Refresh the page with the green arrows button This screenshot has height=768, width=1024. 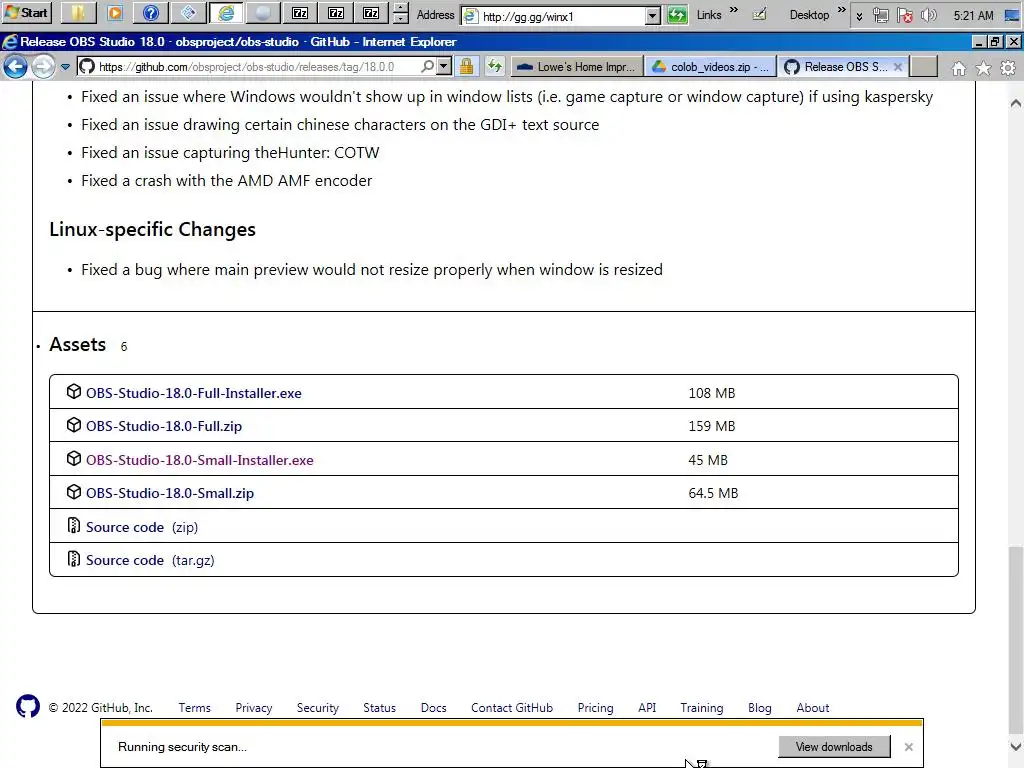click(495, 67)
